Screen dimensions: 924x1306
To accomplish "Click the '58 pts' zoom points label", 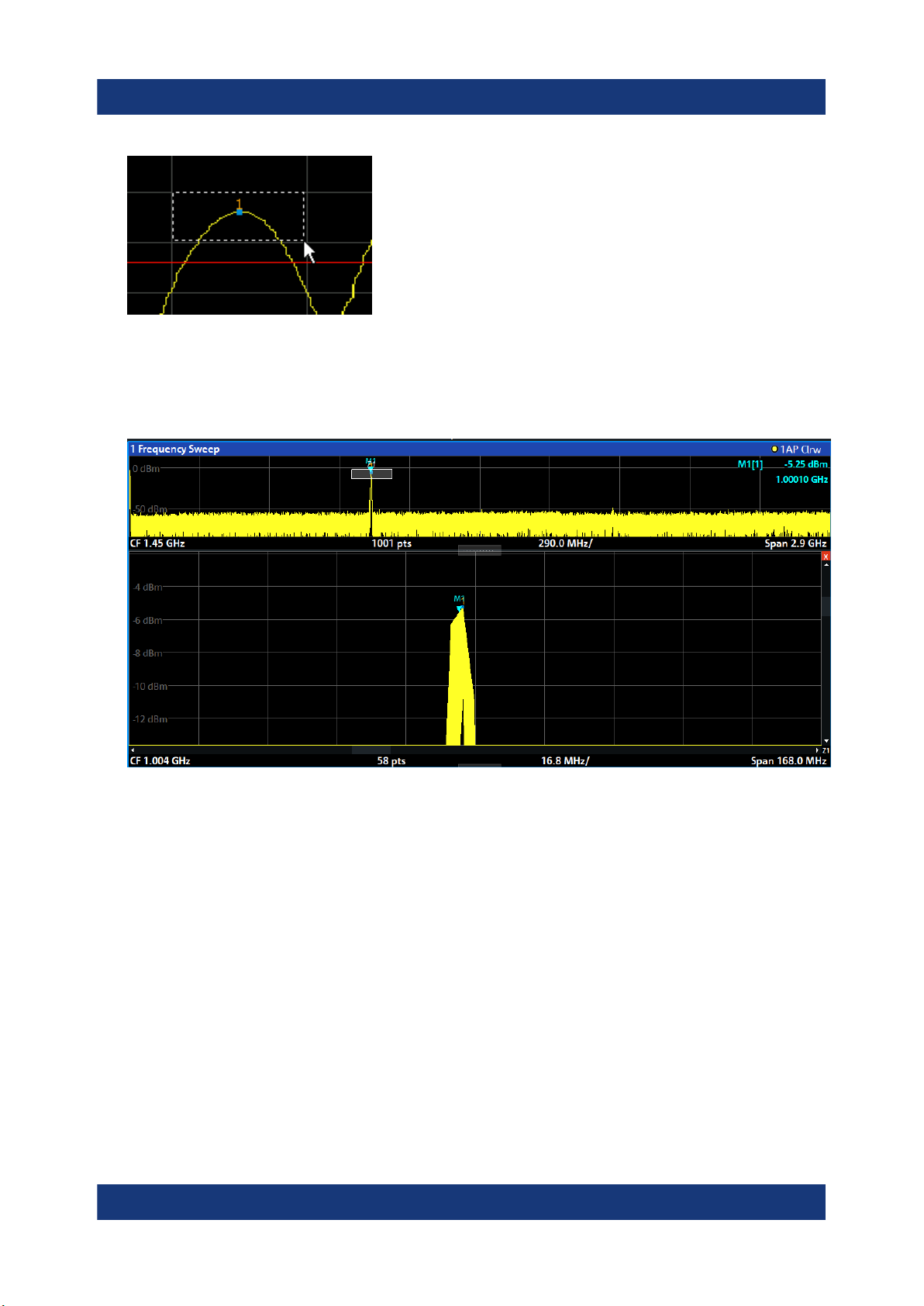I will [391, 761].
